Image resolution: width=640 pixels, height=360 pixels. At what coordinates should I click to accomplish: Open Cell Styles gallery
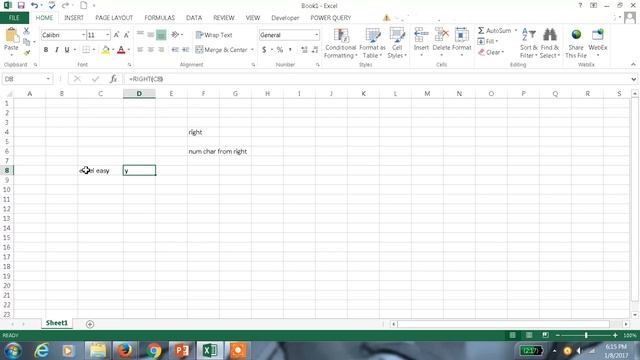coord(397,43)
